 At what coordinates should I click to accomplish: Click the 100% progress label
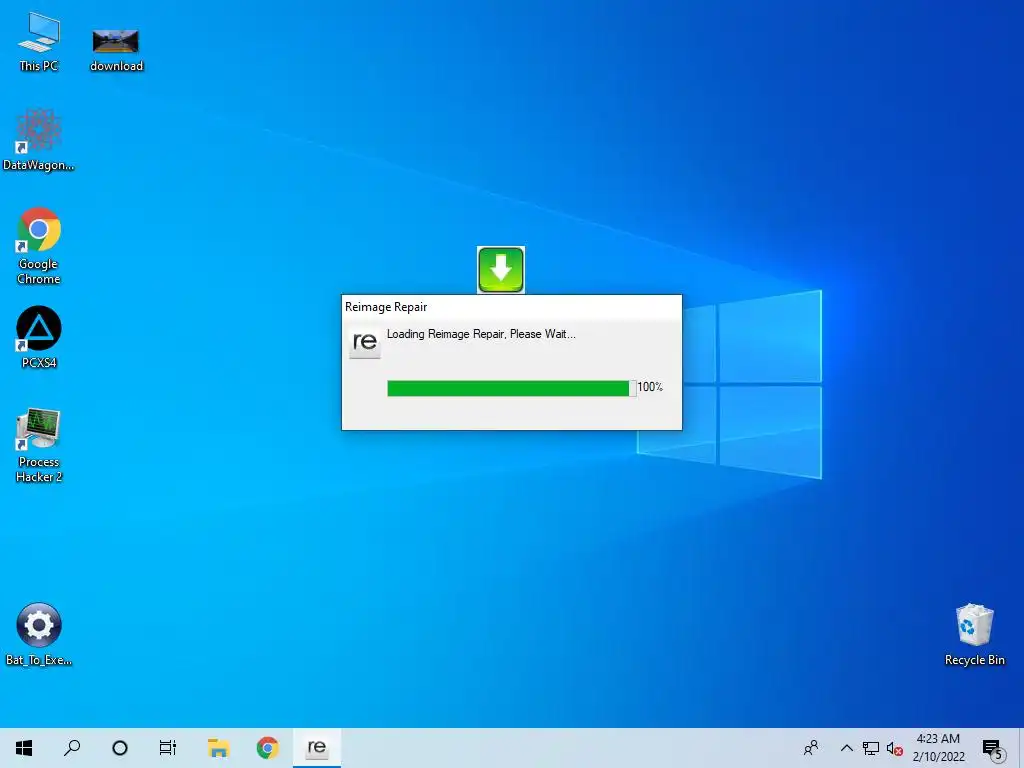pos(650,387)
